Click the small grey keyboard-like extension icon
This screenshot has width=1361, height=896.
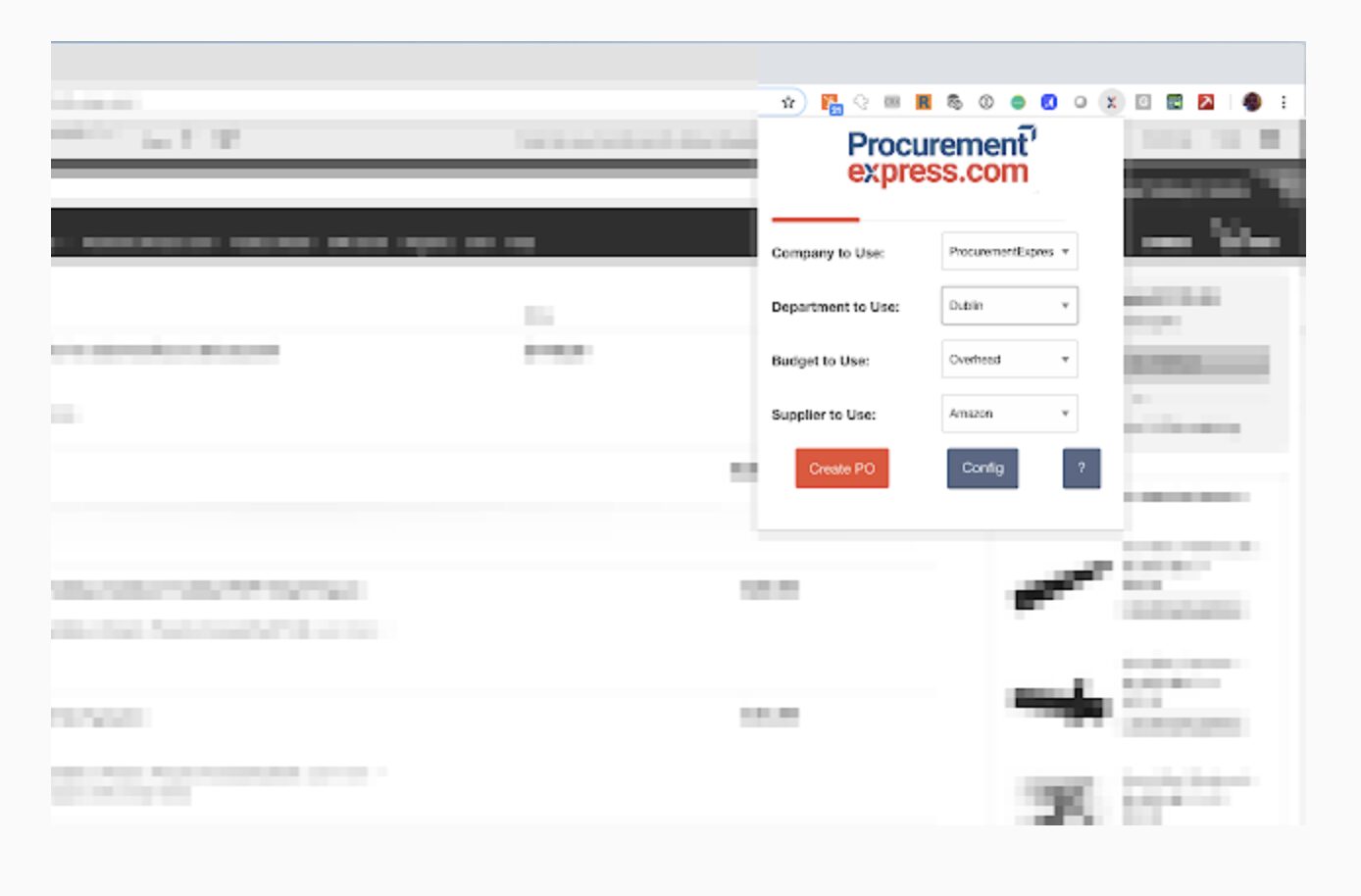(892, 102)
